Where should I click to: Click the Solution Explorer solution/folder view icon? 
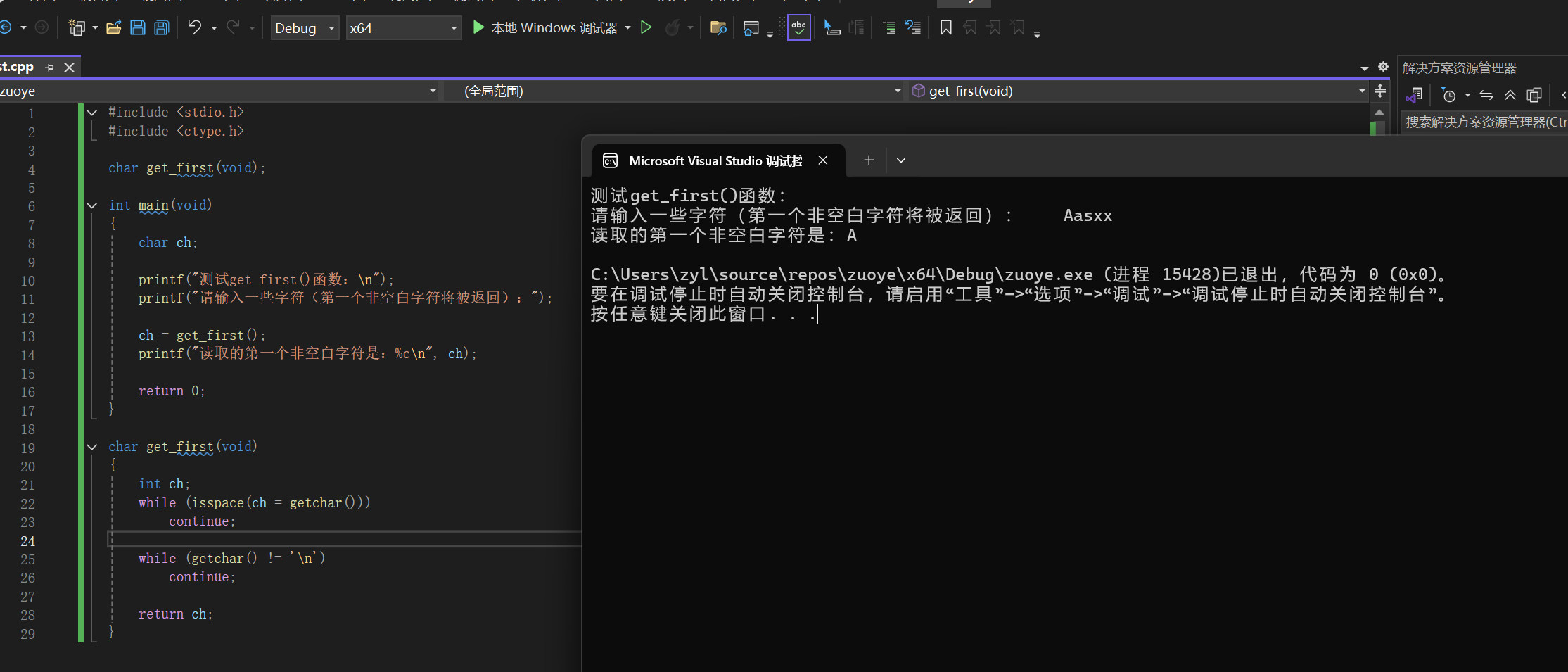[x=1415, y=95]
